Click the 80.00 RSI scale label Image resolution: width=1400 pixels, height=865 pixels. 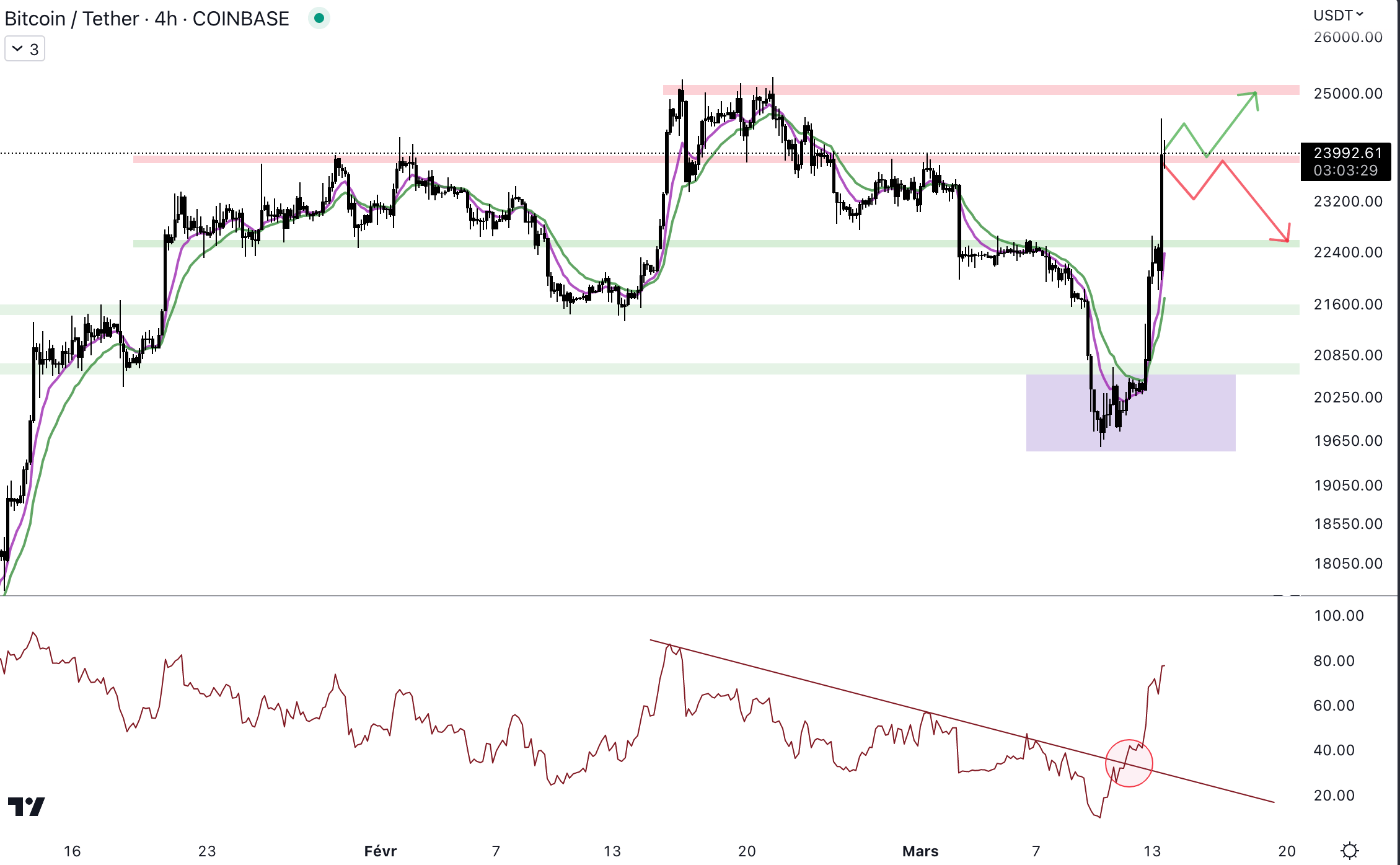tap(1334, 660)
